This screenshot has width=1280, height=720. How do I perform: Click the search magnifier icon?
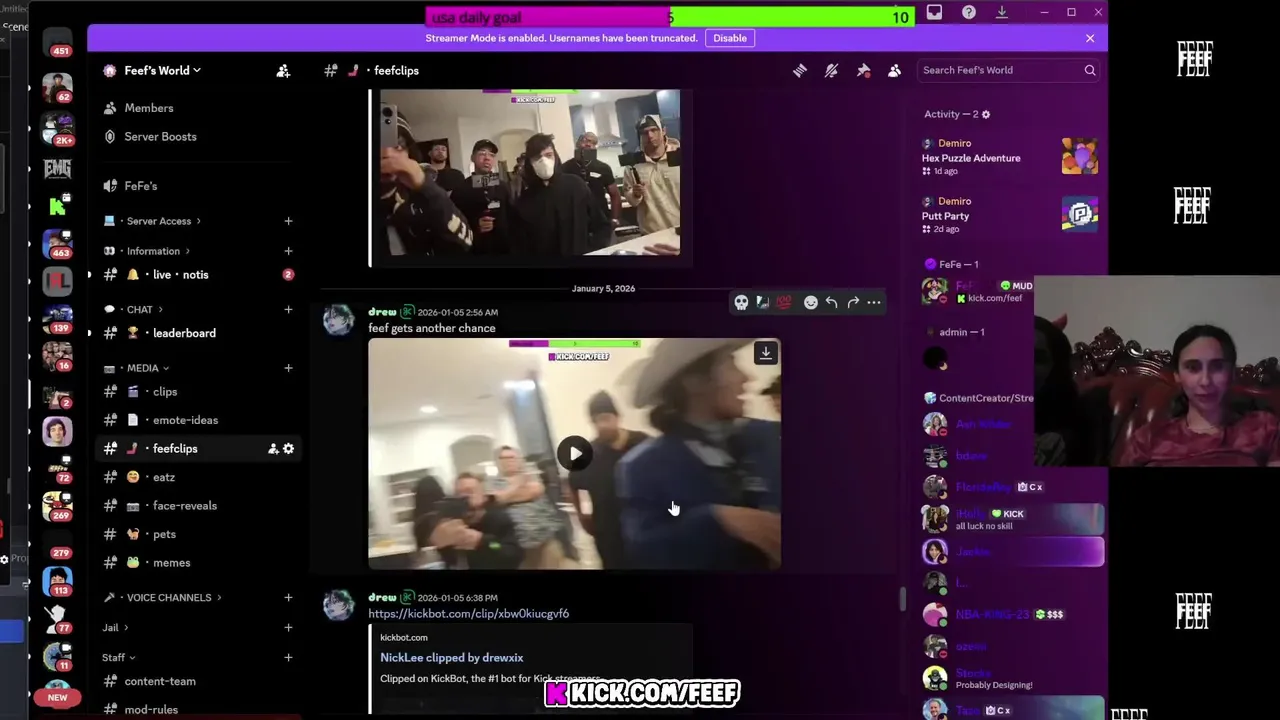(1090, 70)
